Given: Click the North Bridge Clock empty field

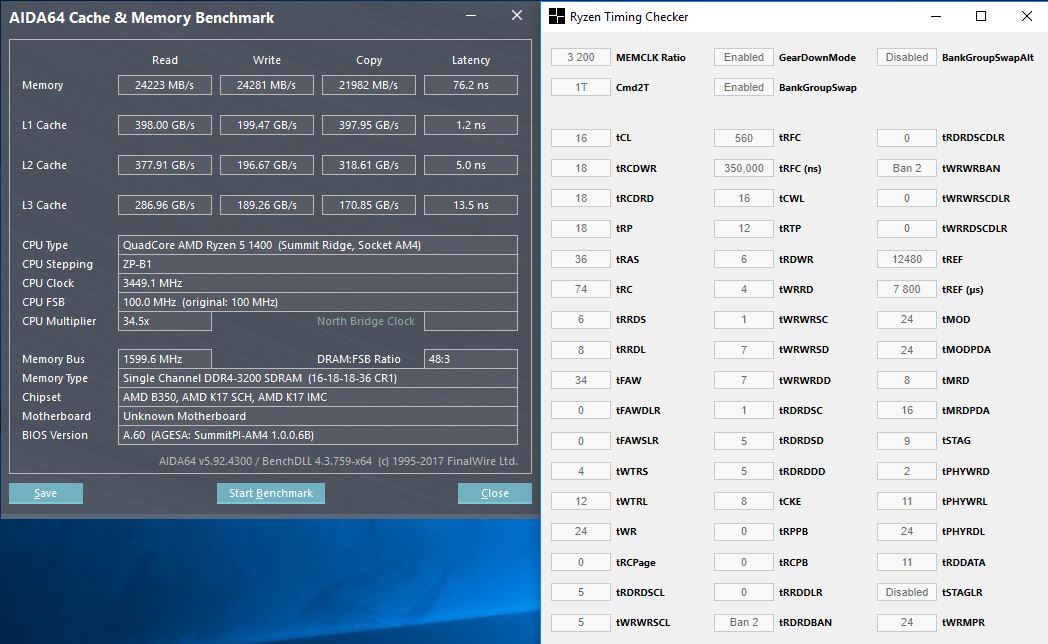Looking at the screenshot, I should (471, 321).
